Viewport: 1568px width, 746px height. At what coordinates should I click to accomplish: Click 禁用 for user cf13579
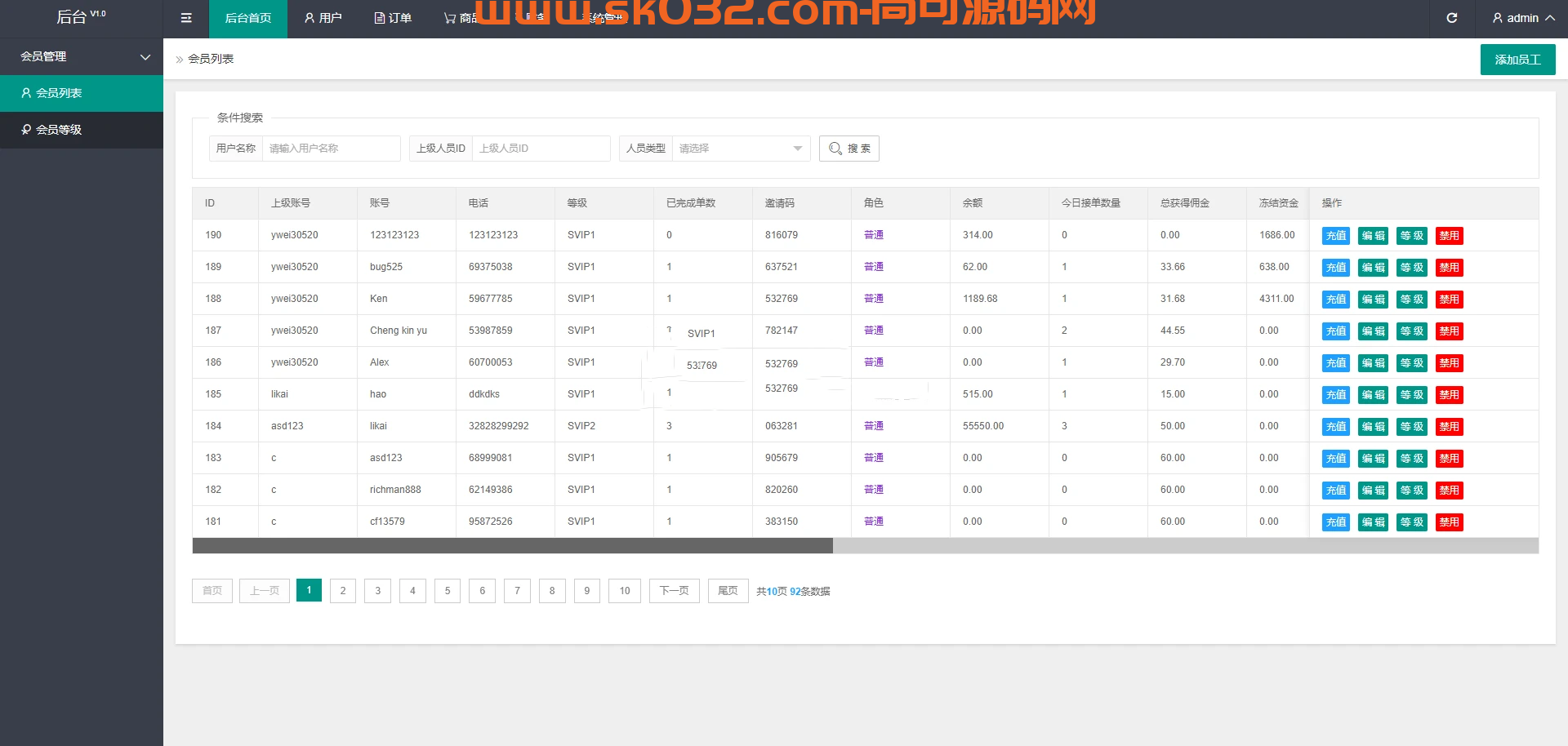click(x=1450, y=522)
